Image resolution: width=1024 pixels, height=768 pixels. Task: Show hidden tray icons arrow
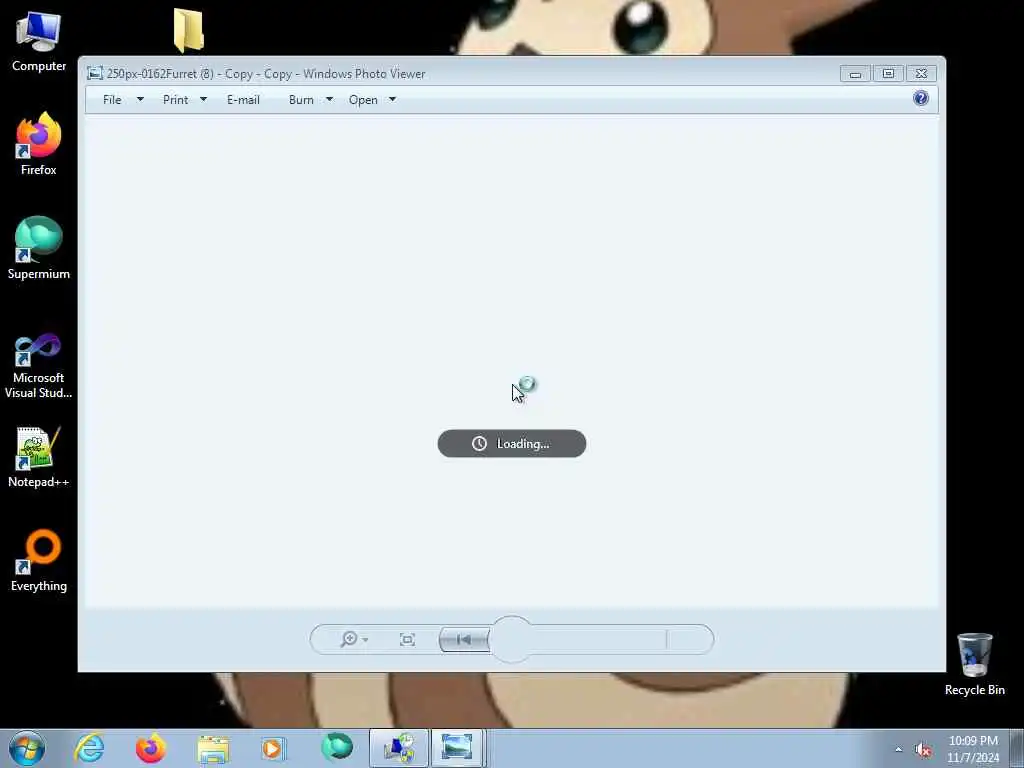(x=899, y=750)
